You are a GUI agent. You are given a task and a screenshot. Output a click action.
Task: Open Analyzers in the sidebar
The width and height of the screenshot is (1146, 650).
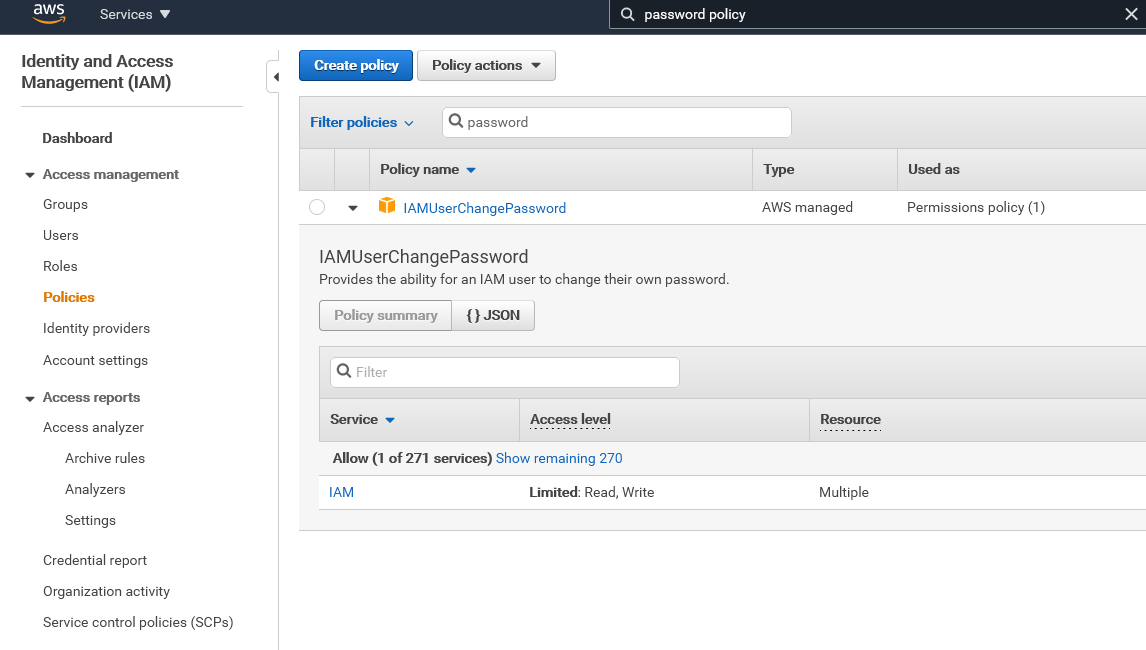95,490
